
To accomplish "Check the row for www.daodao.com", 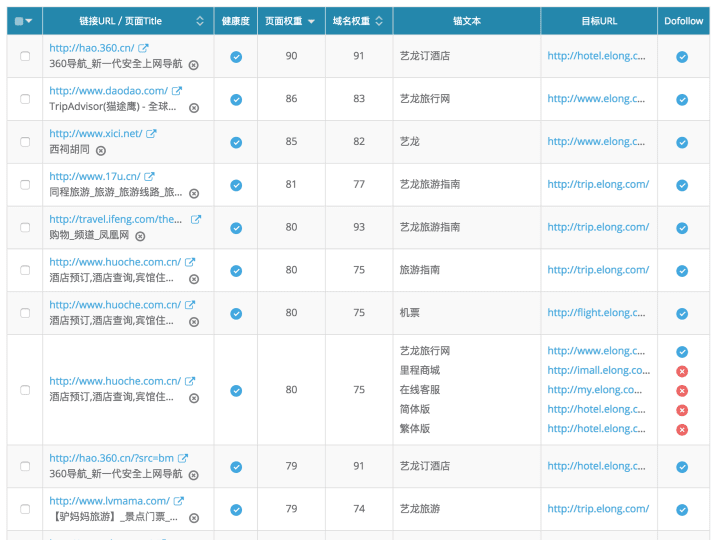I will 25,99.
